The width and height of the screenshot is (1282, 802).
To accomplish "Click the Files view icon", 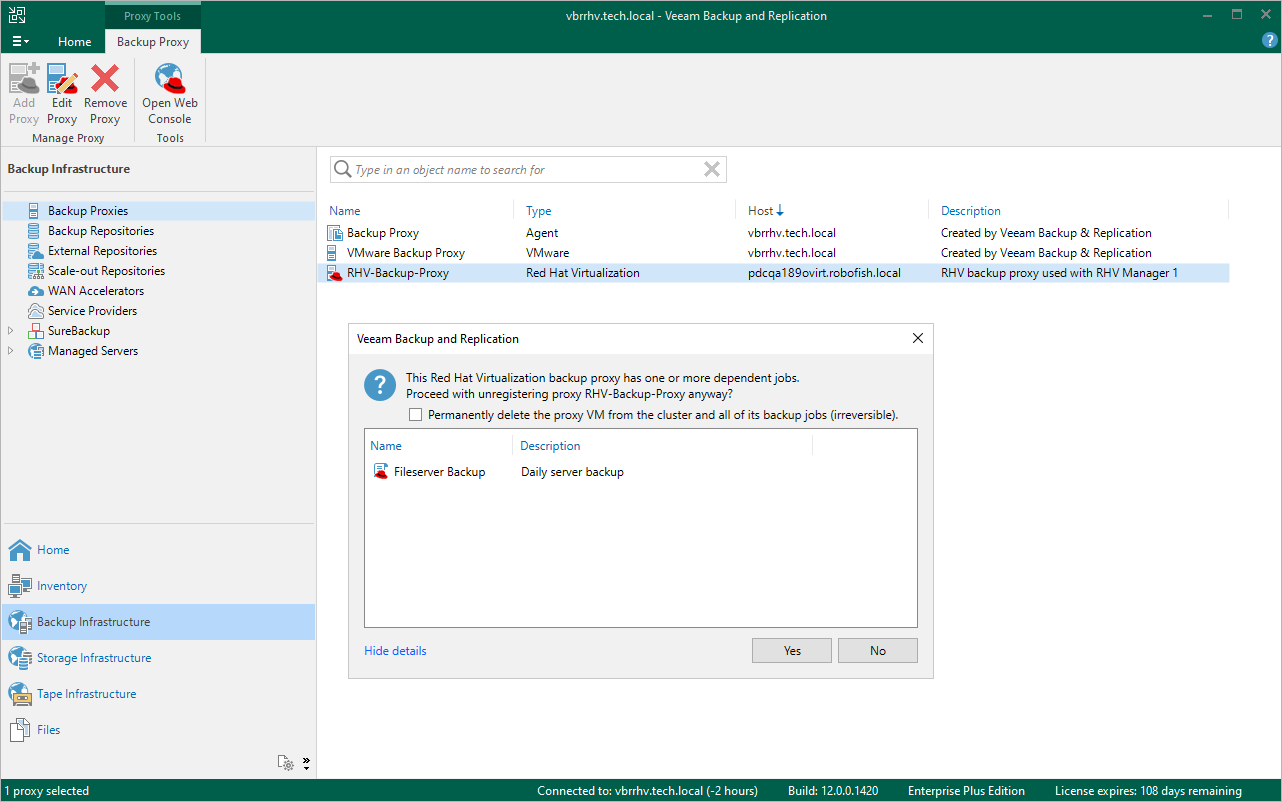I will [20, 730].
